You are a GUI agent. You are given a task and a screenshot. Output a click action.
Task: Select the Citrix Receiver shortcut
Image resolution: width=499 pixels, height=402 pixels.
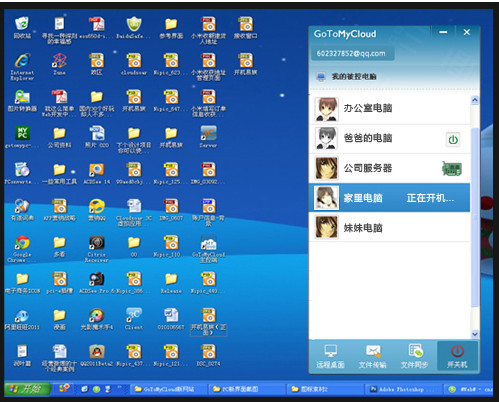(97, 249)
